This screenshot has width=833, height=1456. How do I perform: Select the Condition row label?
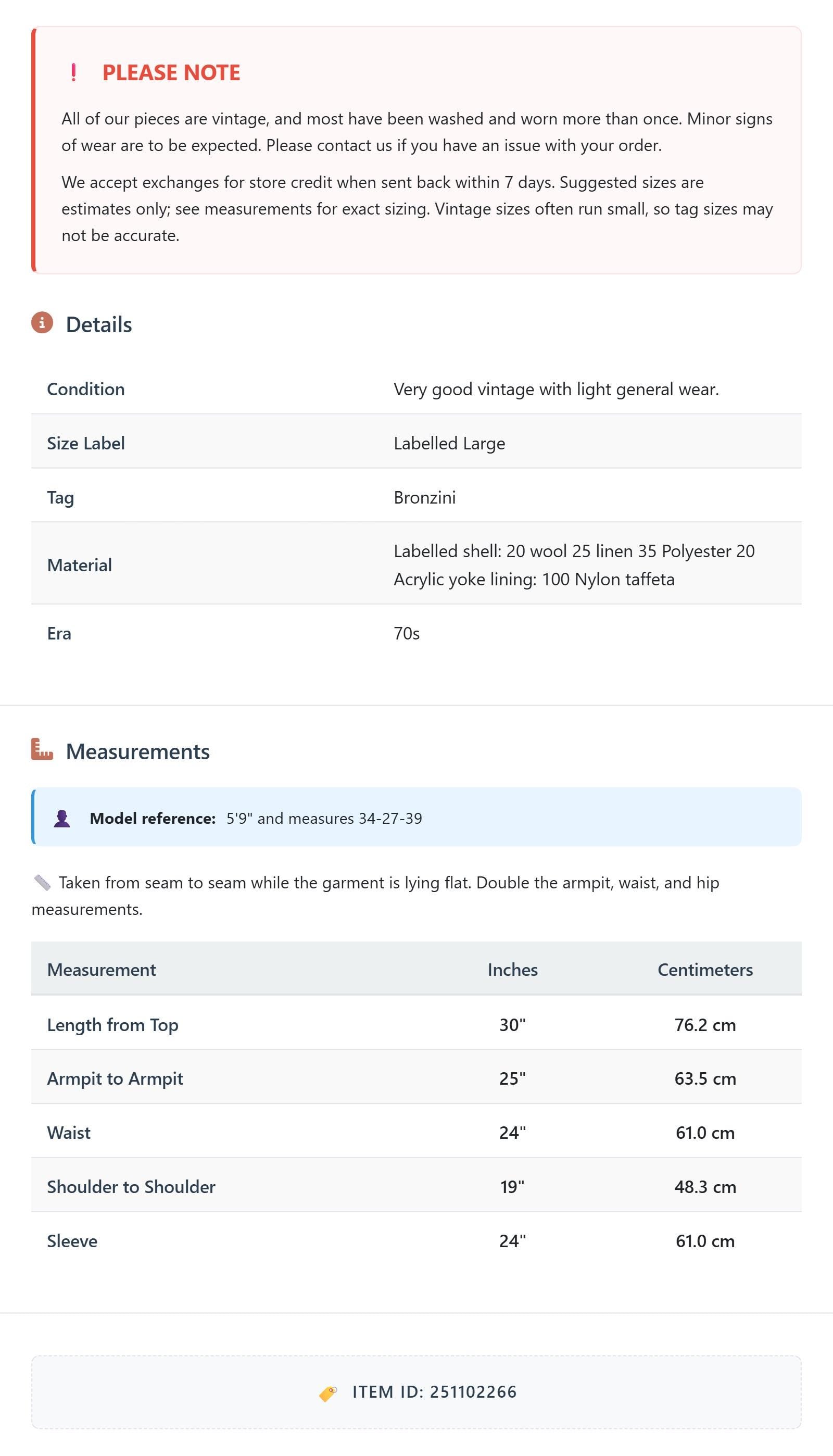(86, 389)
